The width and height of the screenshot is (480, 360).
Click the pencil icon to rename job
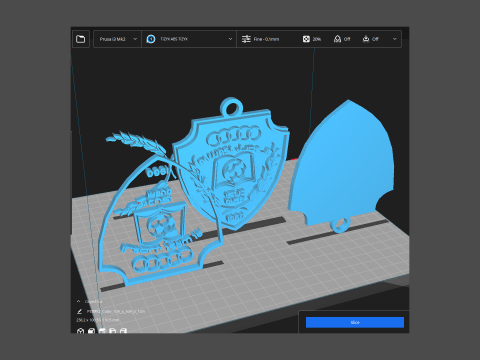[79, 311]
